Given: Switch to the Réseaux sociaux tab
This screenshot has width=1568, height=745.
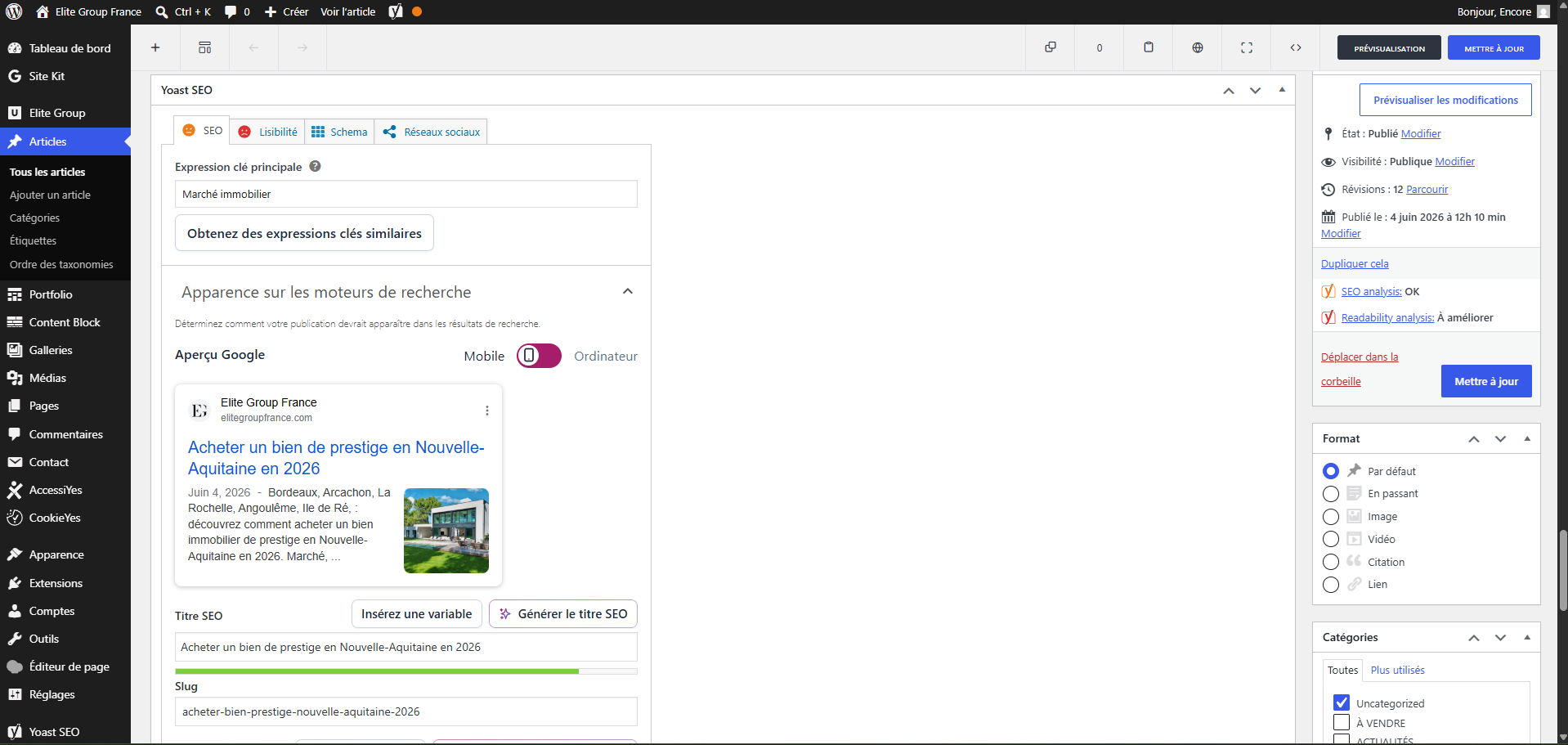Looking at the screenshot, I should (431, 132).
